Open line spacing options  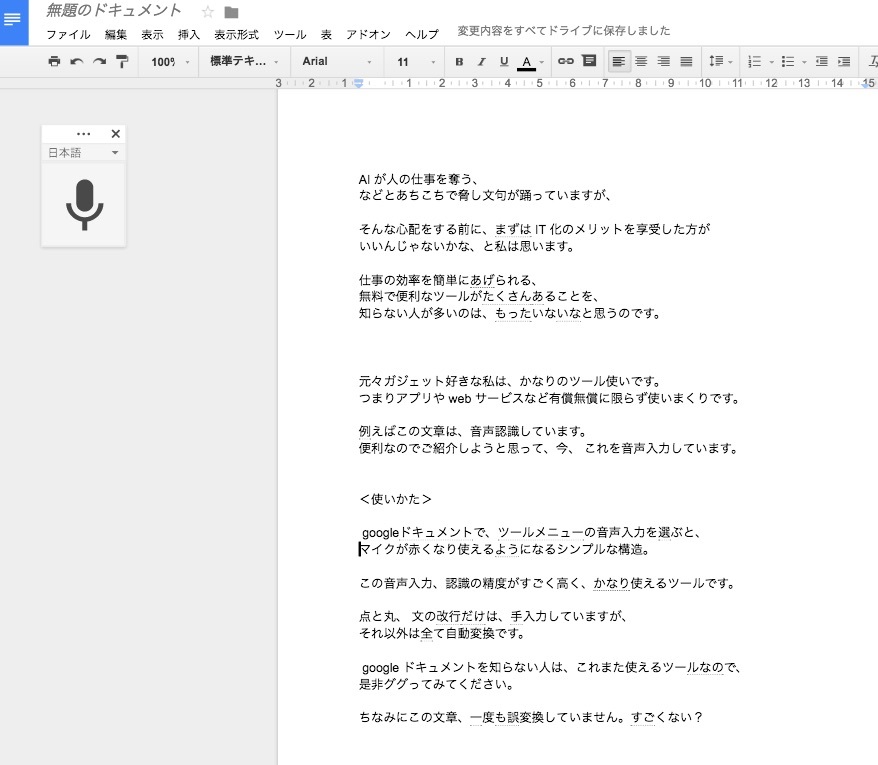720,61
